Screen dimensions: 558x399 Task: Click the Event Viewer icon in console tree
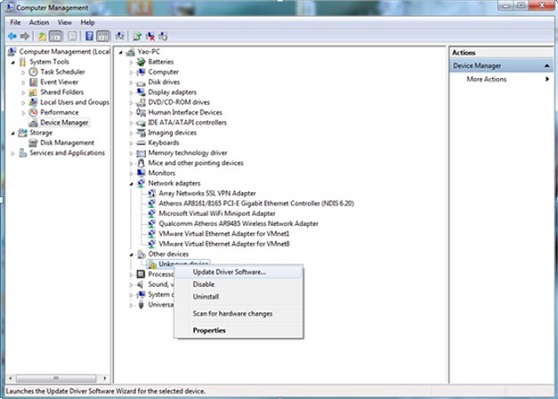click(33, 82)
